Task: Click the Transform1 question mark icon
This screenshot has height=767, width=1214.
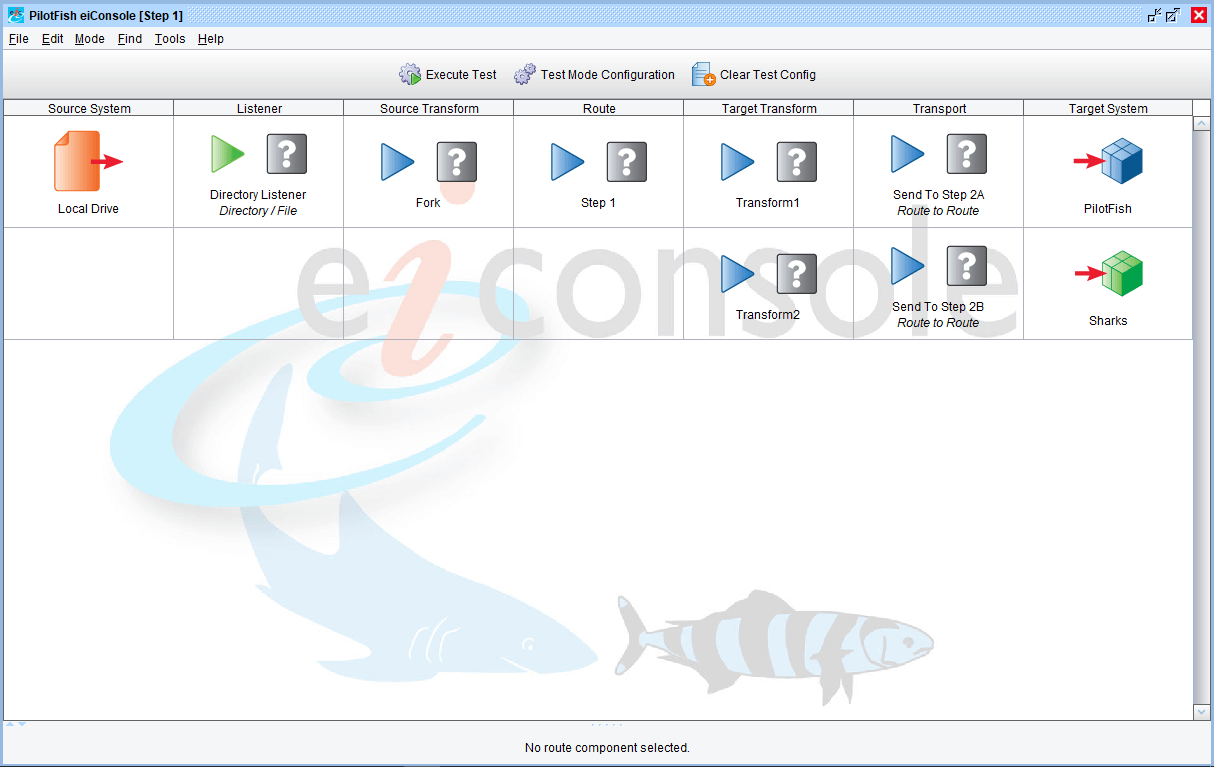Action: click(797, 162)
